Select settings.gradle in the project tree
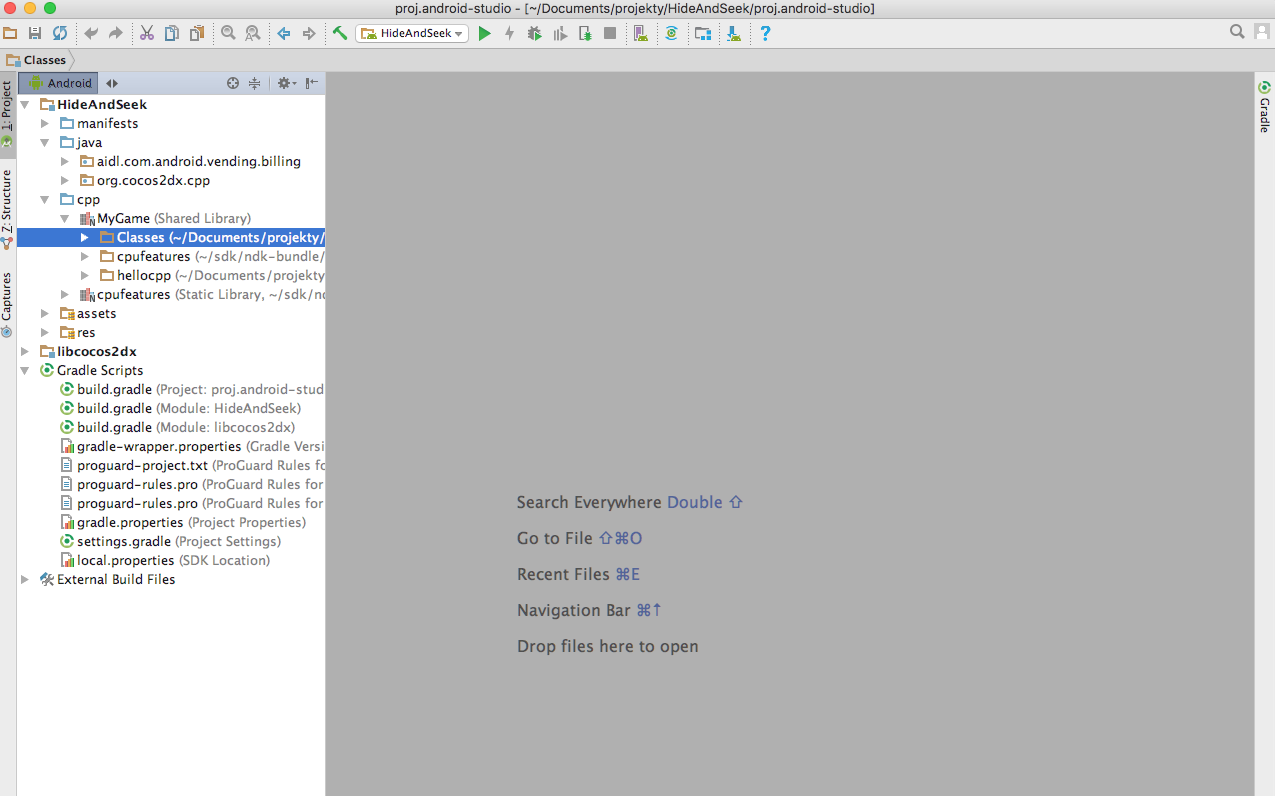The height and width of the screenshot is (796, 1275). coord(123,541)
